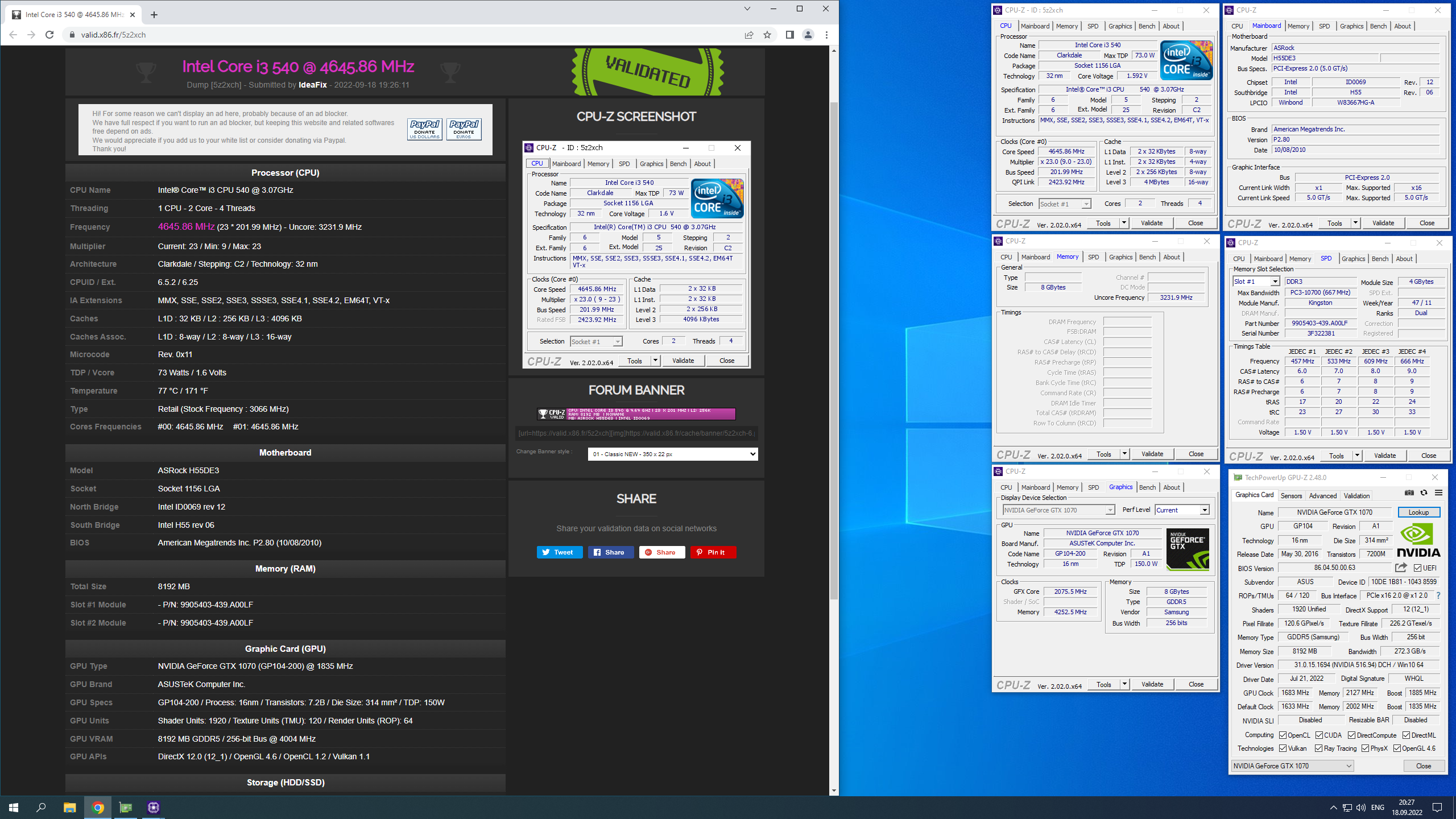Click Chrome back arrow
1456x819 pixels.
click(13, 35)
